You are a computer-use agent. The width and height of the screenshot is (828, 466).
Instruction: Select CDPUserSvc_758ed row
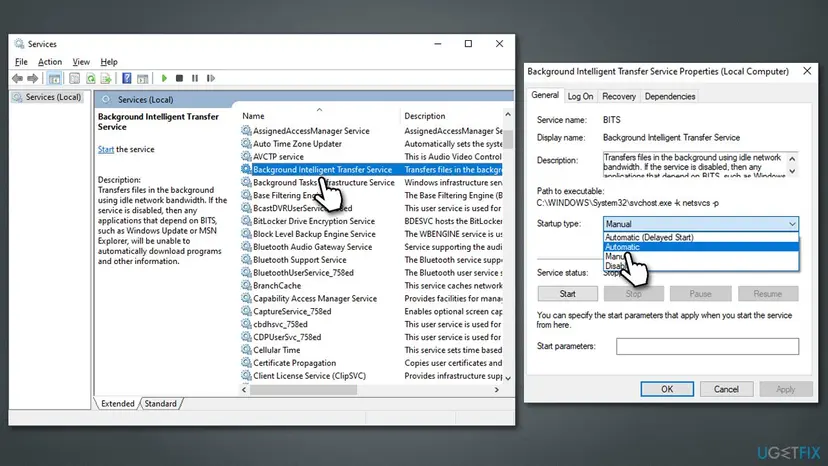click(x=371, y=337)
